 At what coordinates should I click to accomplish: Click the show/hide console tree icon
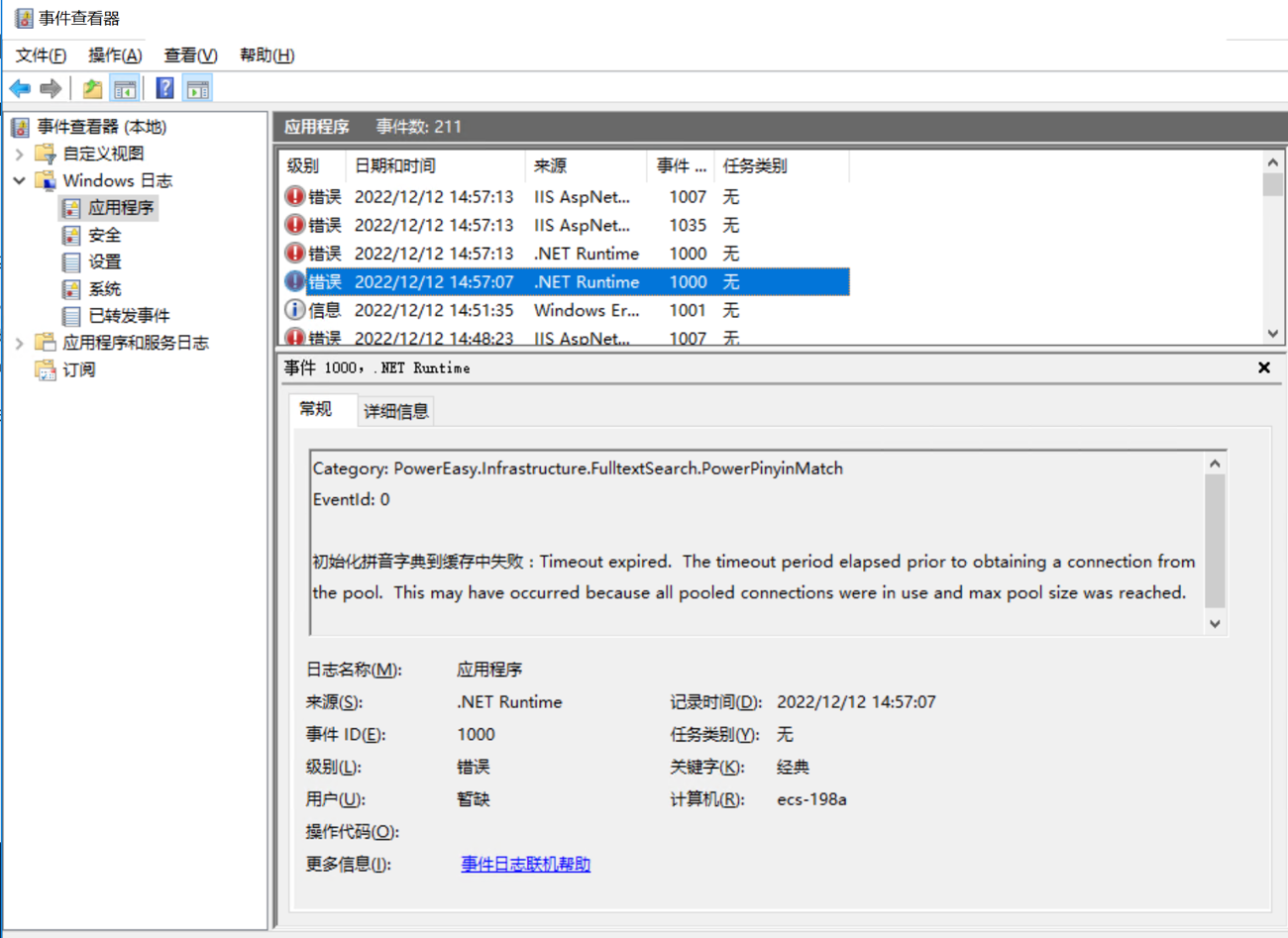click(x=125, y=89)
